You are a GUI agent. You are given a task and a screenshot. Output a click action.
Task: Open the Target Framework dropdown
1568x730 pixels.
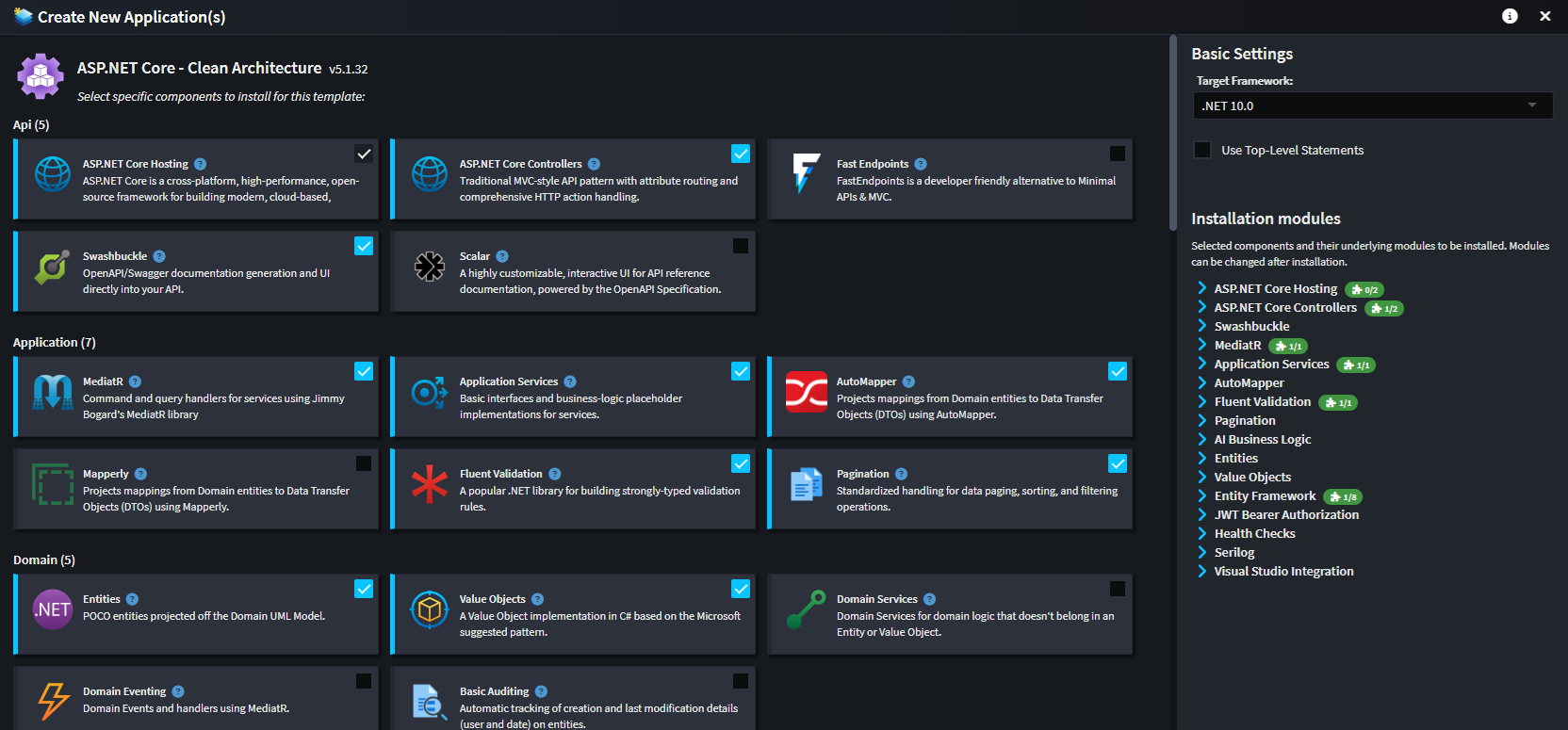point(1373,105)
